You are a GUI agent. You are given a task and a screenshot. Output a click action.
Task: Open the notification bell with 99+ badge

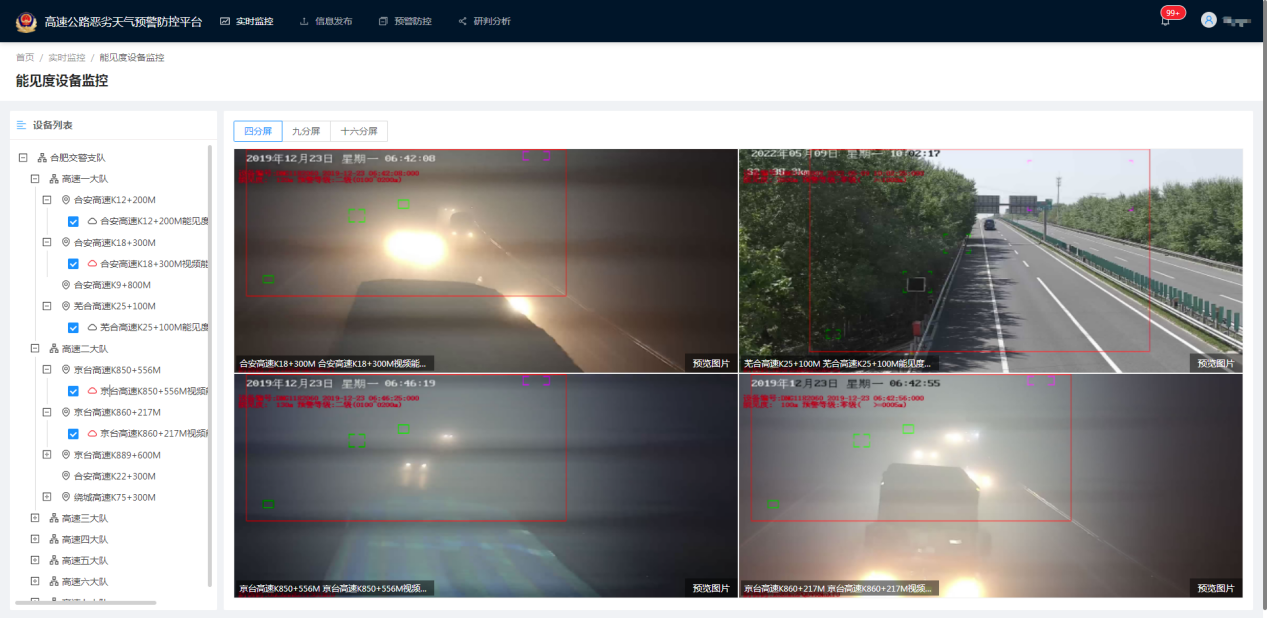(x=1165, y=21)
